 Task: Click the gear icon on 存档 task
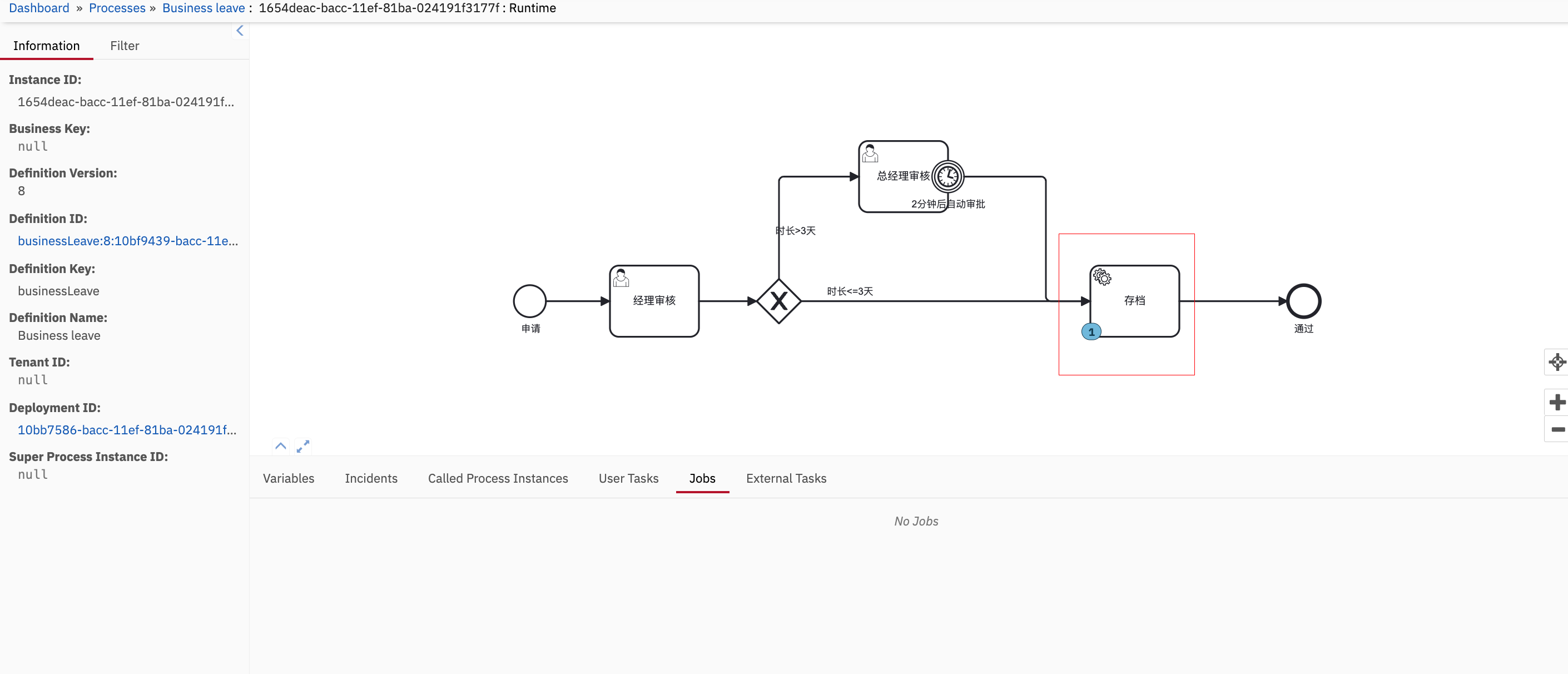point(1101,277)
